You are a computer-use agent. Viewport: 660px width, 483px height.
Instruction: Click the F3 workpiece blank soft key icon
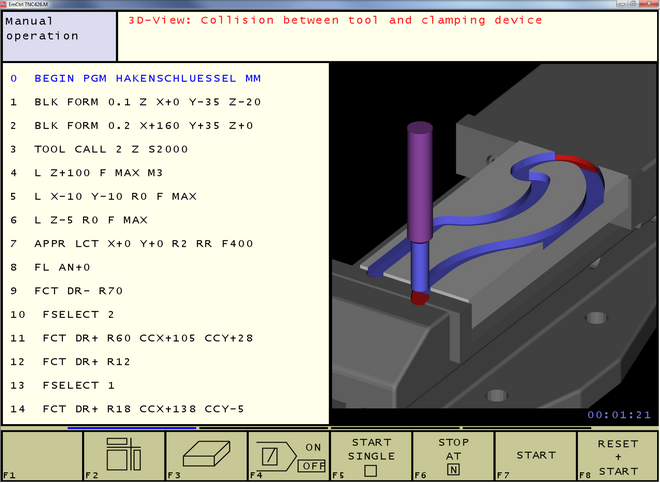point(206,455)
